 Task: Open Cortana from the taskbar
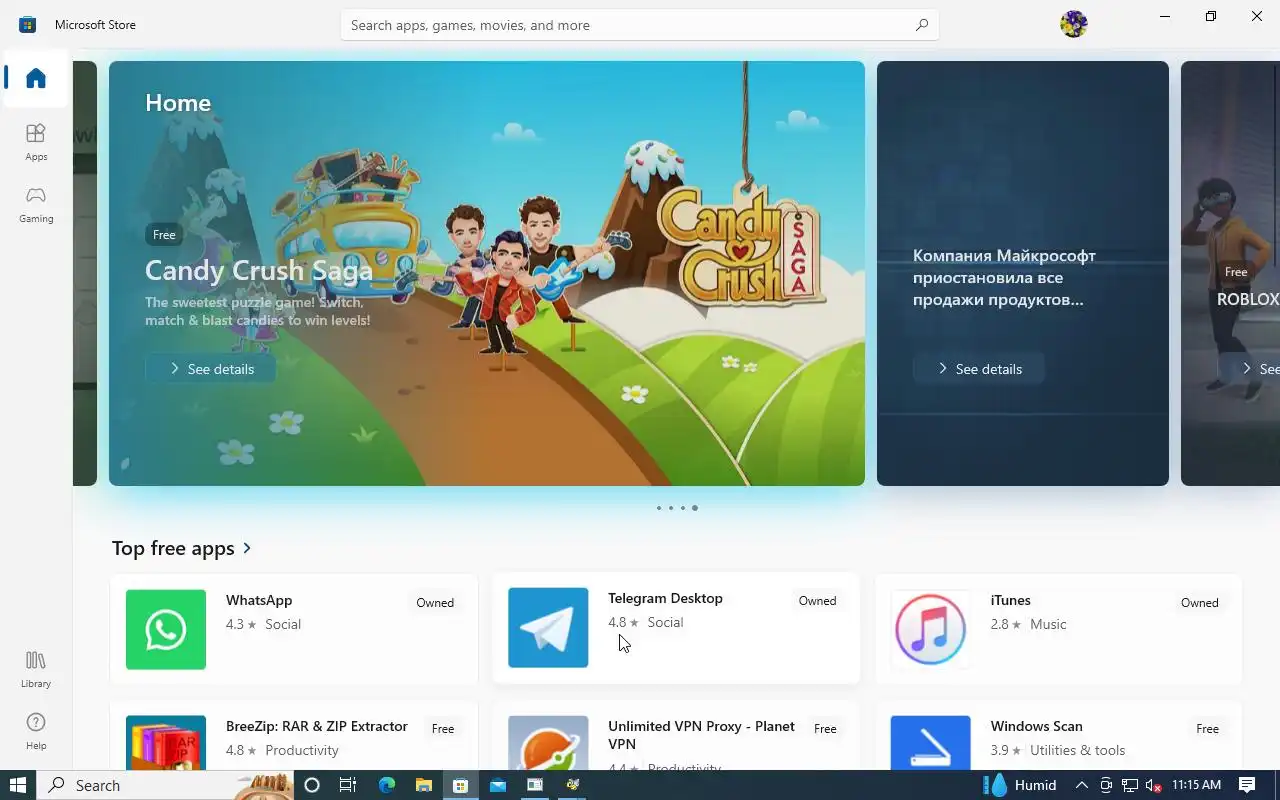(311, 785)
